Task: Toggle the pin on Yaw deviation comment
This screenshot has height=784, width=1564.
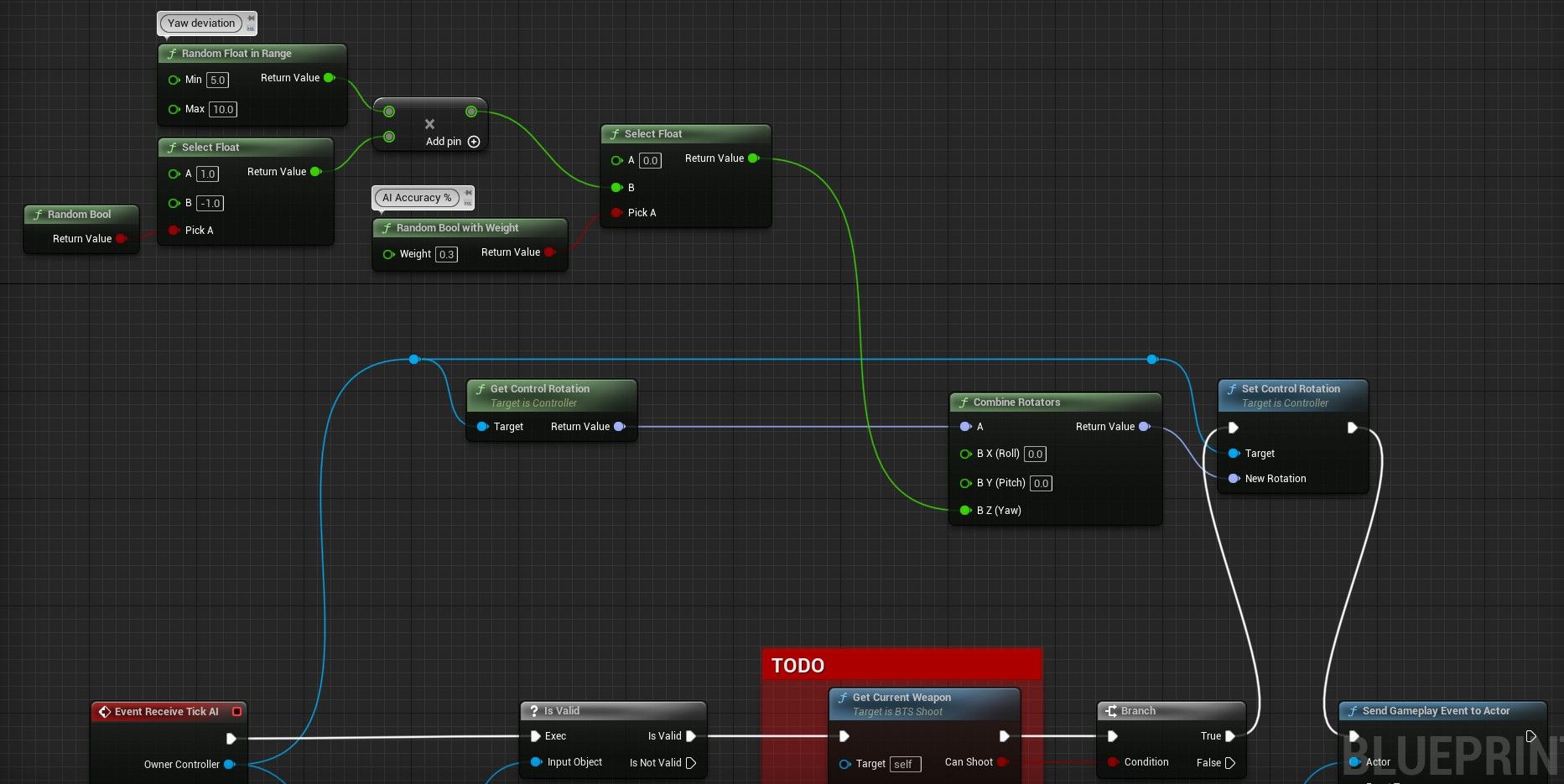Action: pyautogui.click(x=249, y=18)
